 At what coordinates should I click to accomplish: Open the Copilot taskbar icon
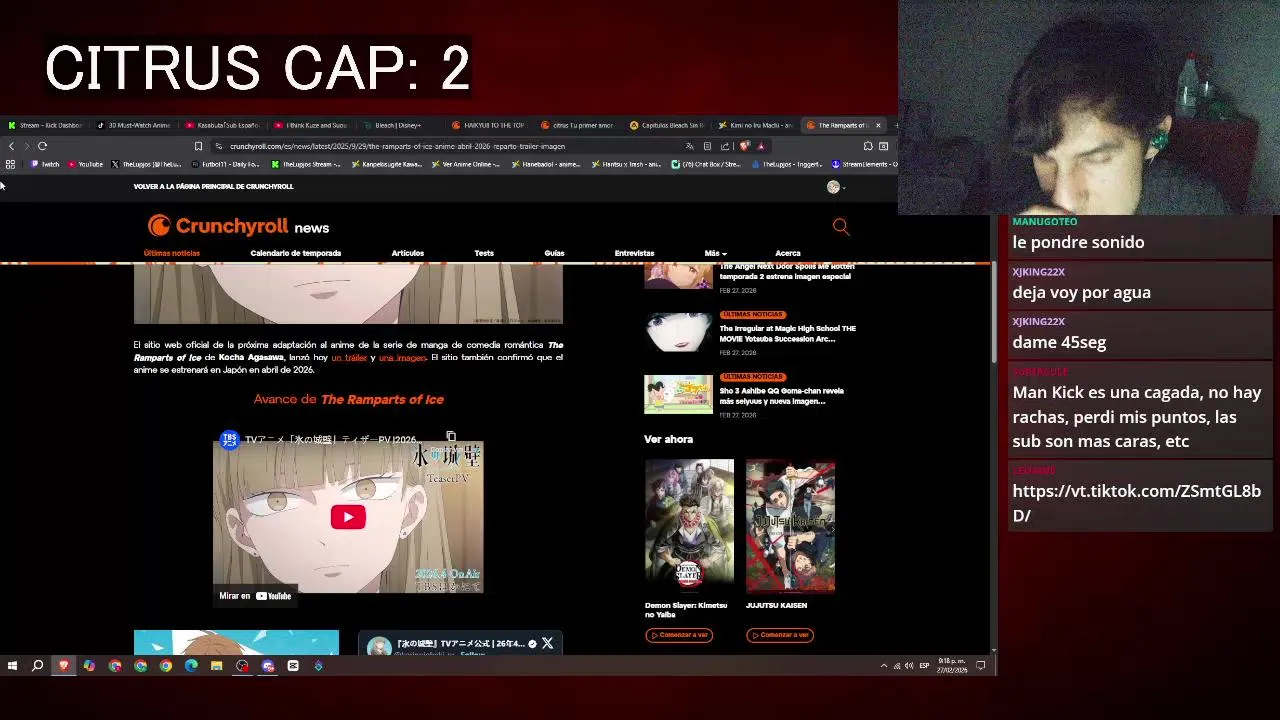point(89,666)
